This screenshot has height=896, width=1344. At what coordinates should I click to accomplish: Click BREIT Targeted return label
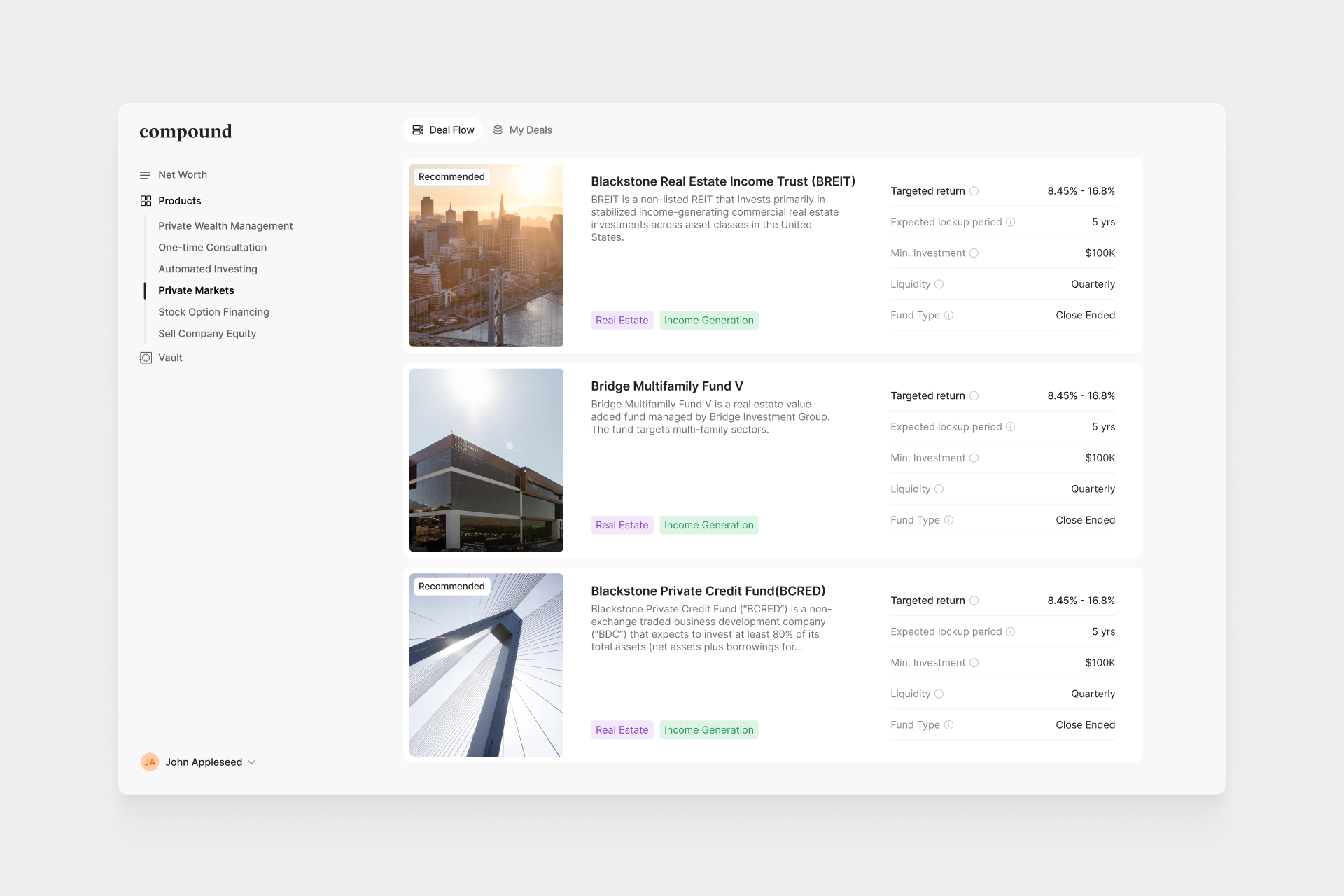(x=927, y=191)
